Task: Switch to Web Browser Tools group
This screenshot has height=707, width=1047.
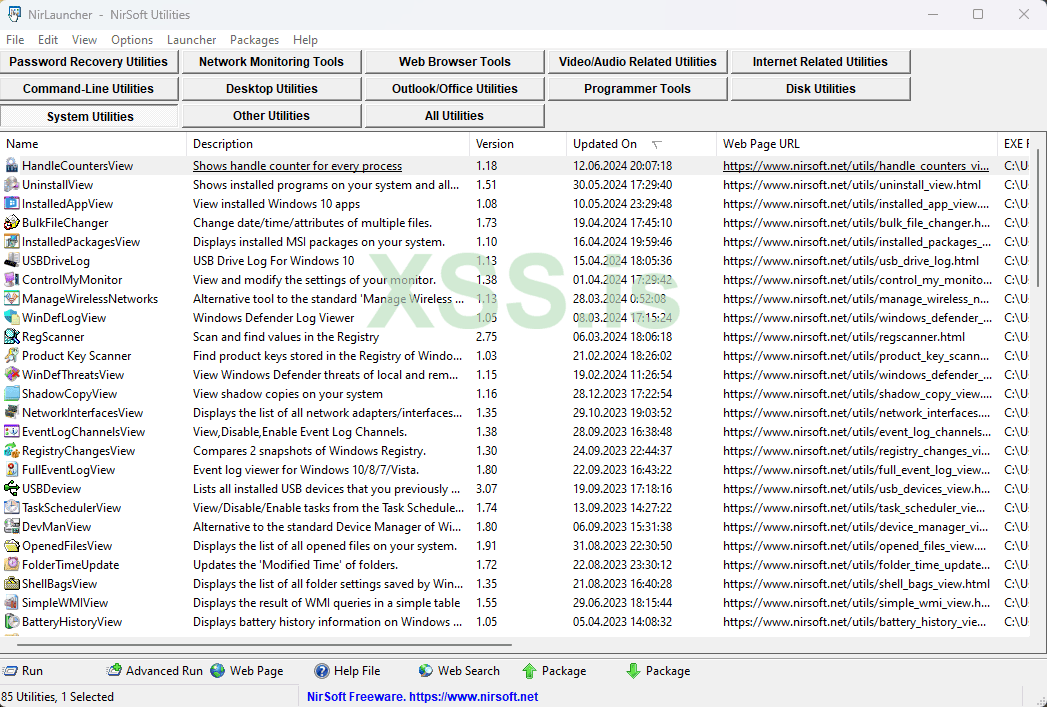Action: 454,61
